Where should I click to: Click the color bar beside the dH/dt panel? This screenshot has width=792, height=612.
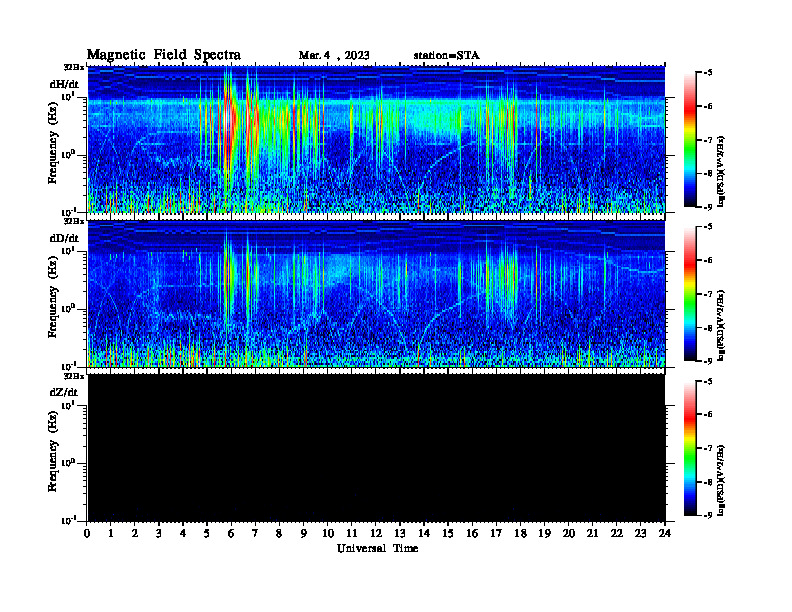click(x=689, y=139)
